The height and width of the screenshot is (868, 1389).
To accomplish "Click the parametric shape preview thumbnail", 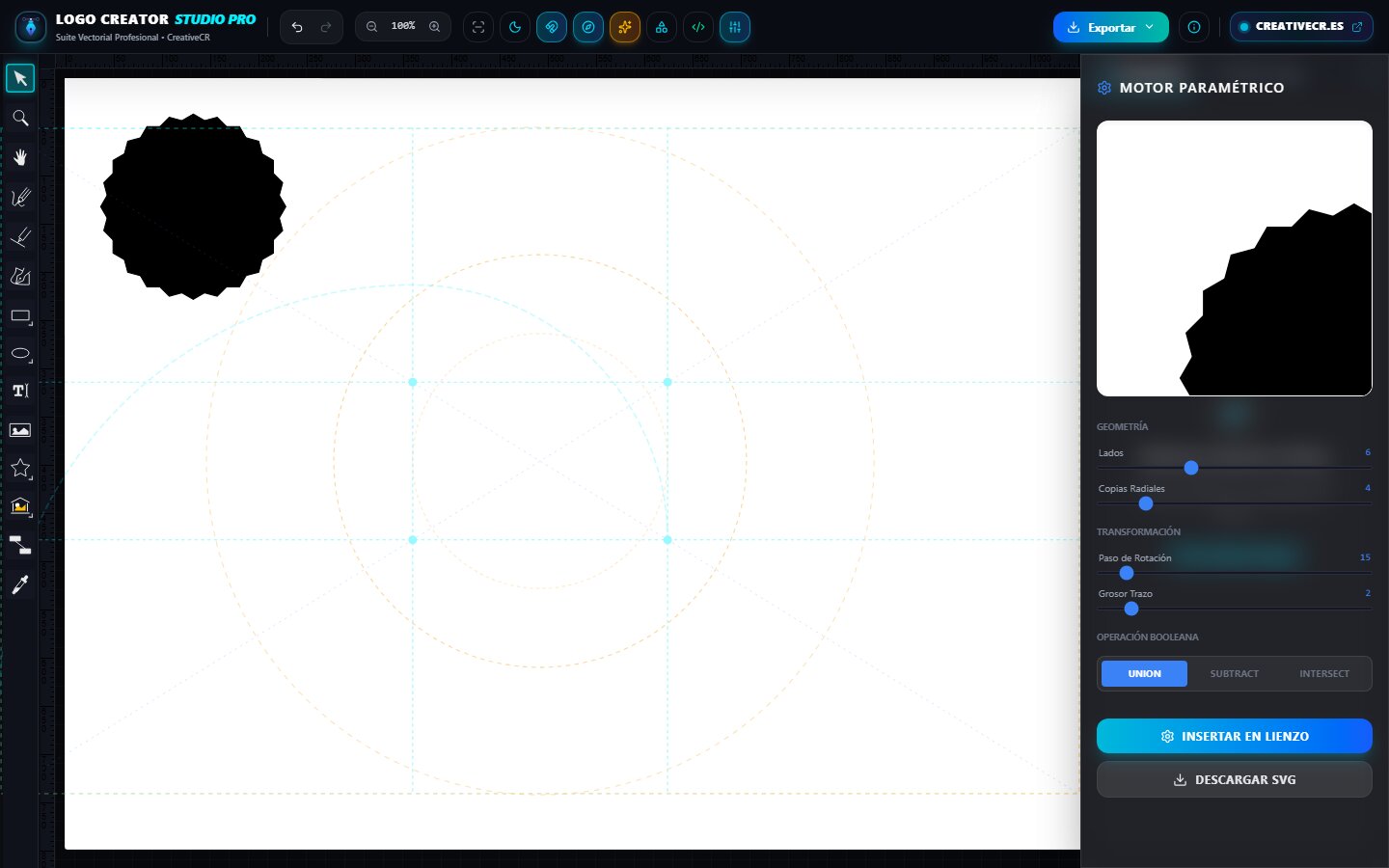I will pyautogui.click(x=1235, y=258).
